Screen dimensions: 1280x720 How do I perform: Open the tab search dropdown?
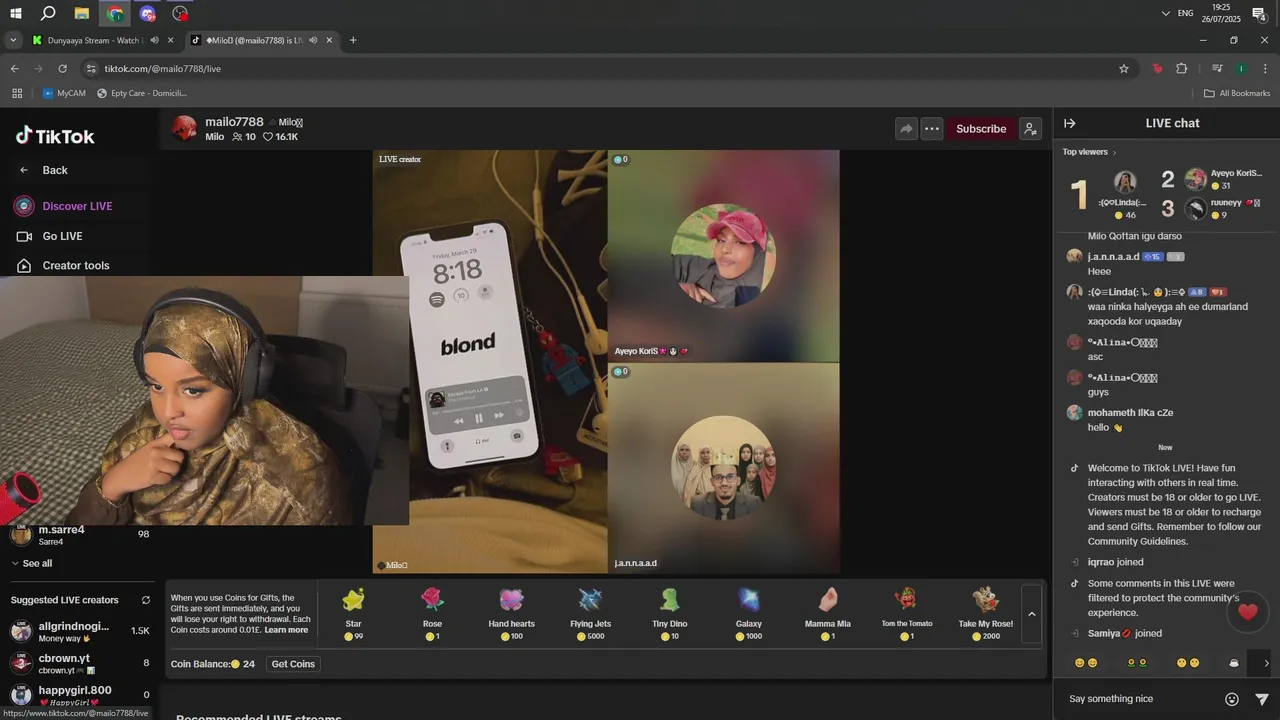coord(13,40)
